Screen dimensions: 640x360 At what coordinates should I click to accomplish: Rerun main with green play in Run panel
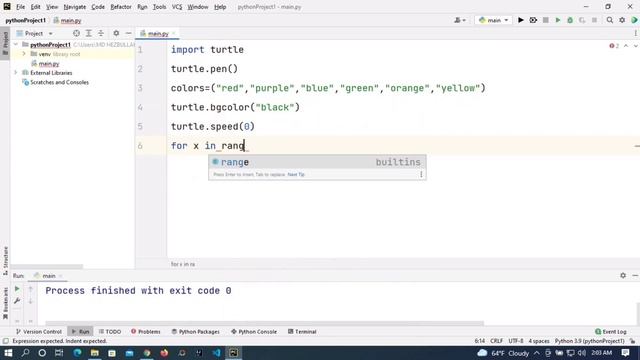[17, 289]
